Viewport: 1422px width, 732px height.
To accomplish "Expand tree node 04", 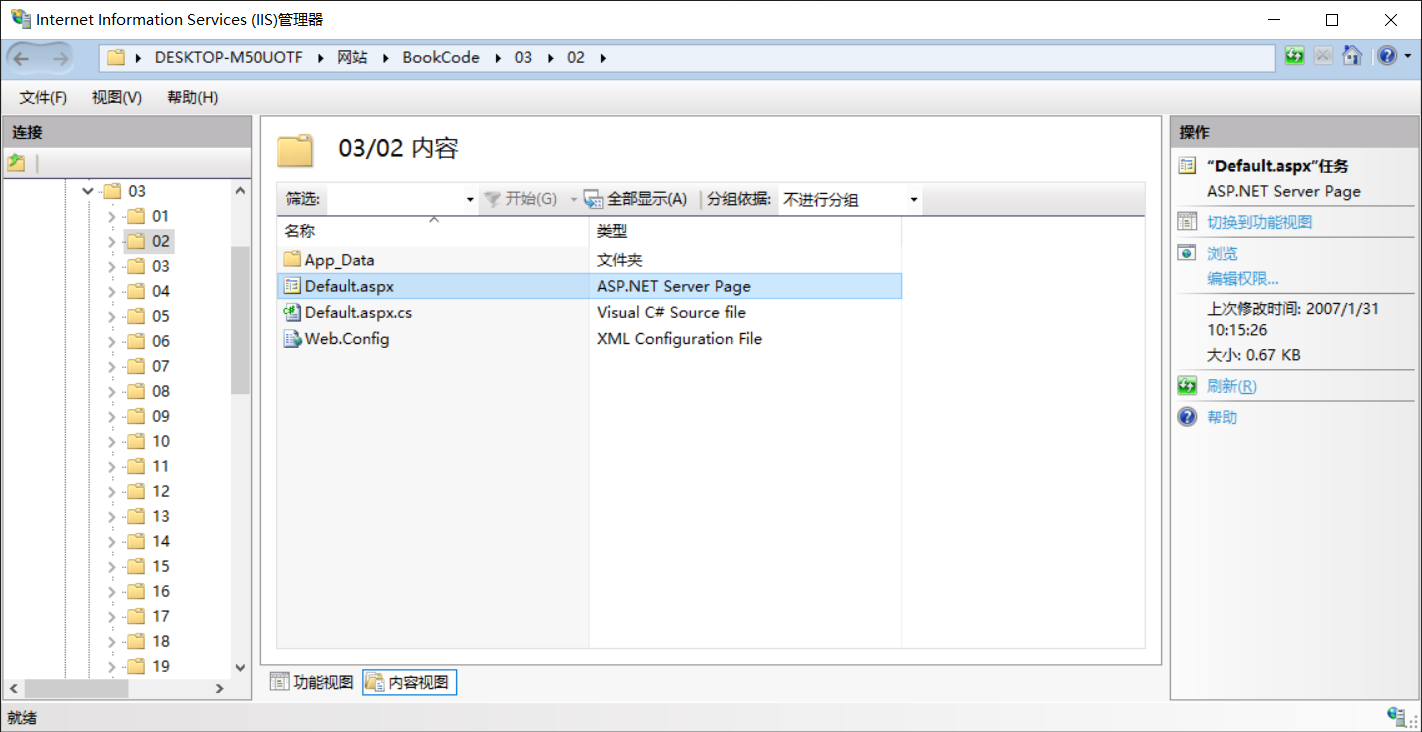I will 112,291.
